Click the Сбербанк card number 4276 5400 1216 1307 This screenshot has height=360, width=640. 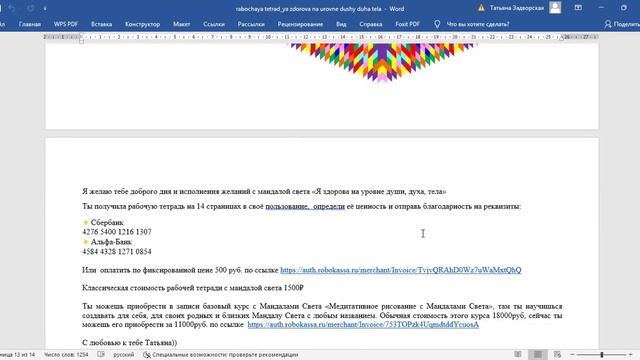click(x=117, y=232)
